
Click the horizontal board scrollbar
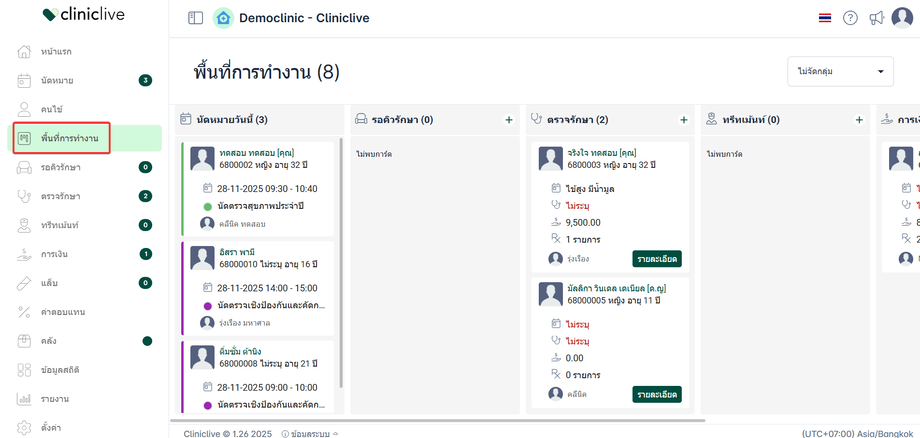pos(440,421)
